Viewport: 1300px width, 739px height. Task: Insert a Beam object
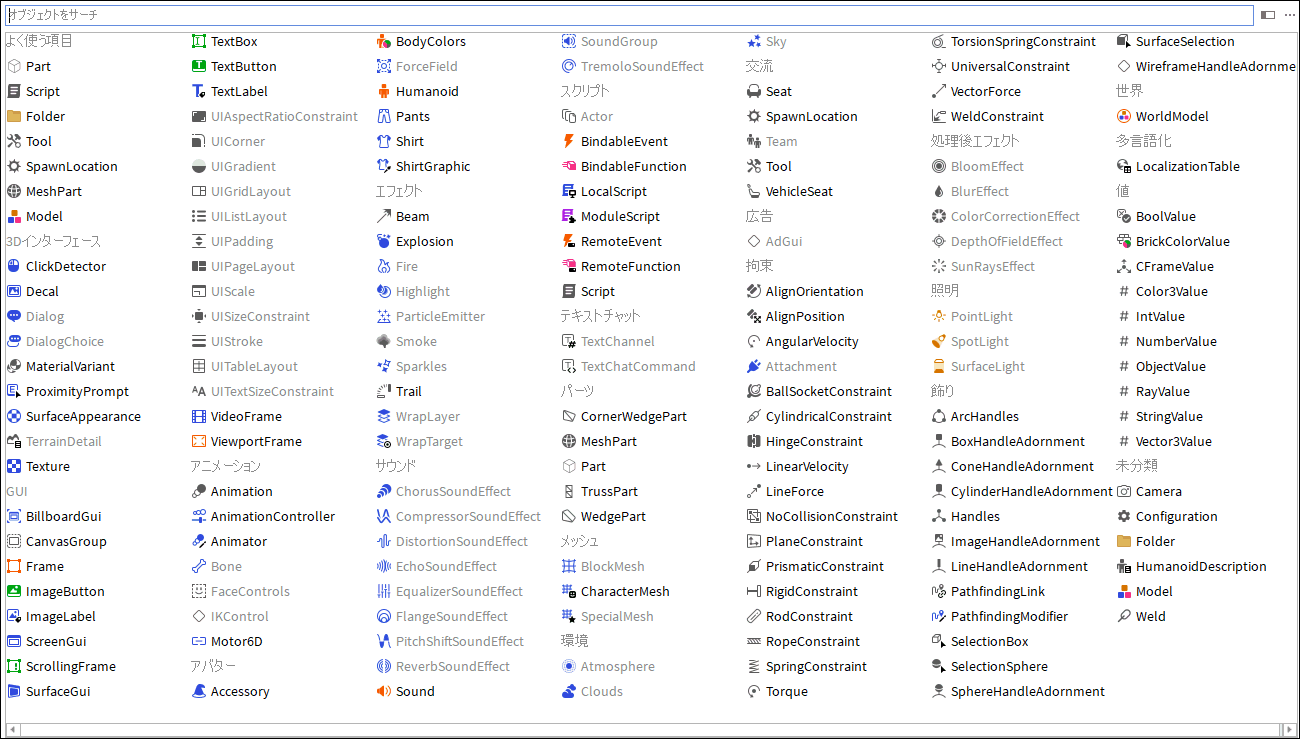[x=413, y=216]
